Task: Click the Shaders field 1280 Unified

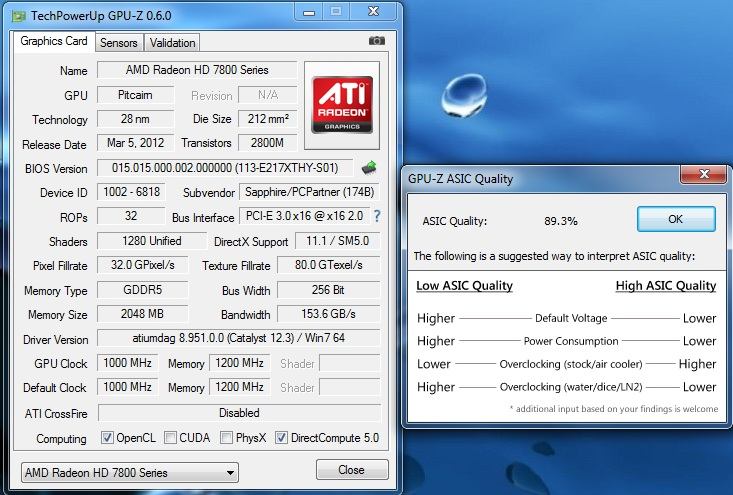Action: (x=151, y=241)
